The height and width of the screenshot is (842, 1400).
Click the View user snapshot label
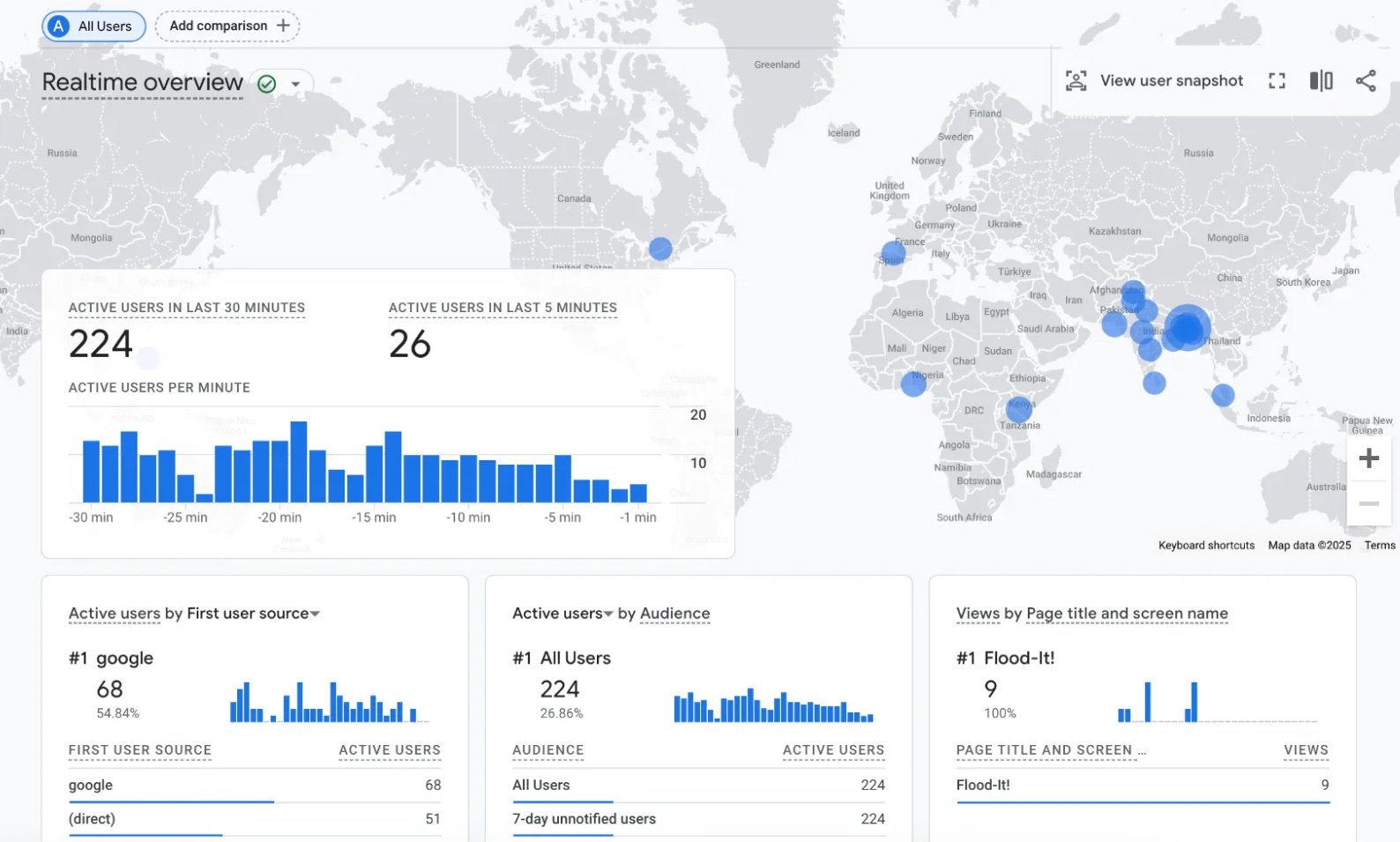pos(1171,81)
